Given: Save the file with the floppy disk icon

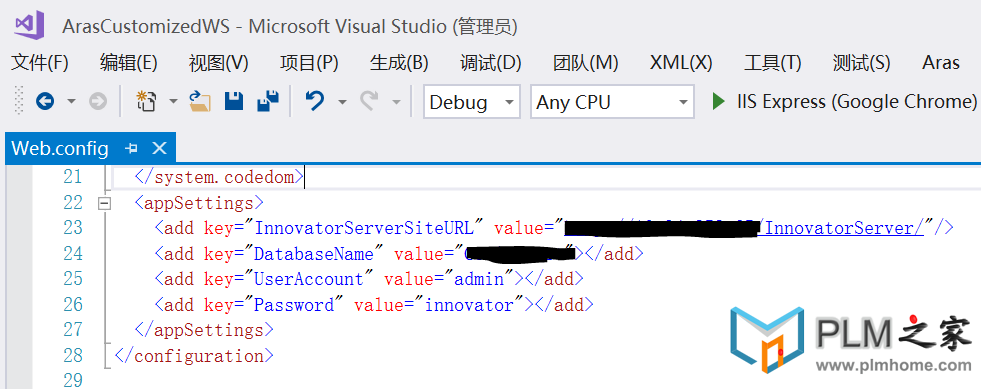Looking at the screenshot, I should 233,101.
